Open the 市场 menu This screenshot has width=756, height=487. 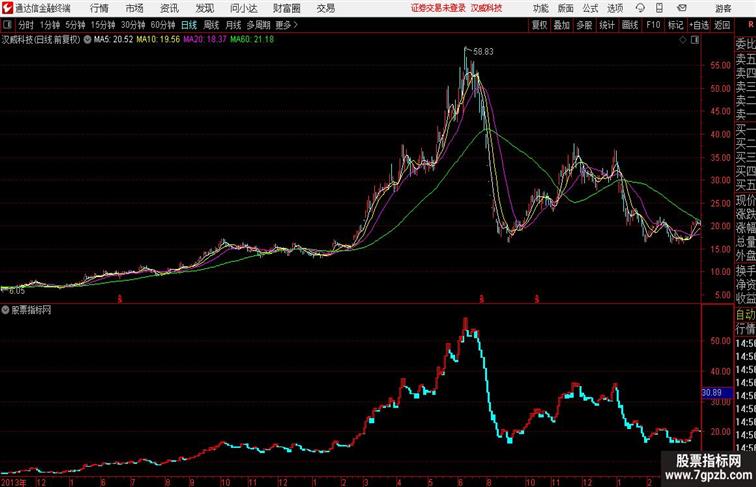pyautogui.click(x=135, y=8)
